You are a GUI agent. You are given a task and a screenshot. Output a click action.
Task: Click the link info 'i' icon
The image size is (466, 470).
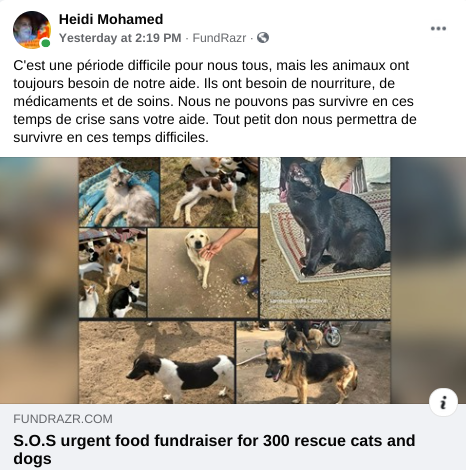pos(443,402)
